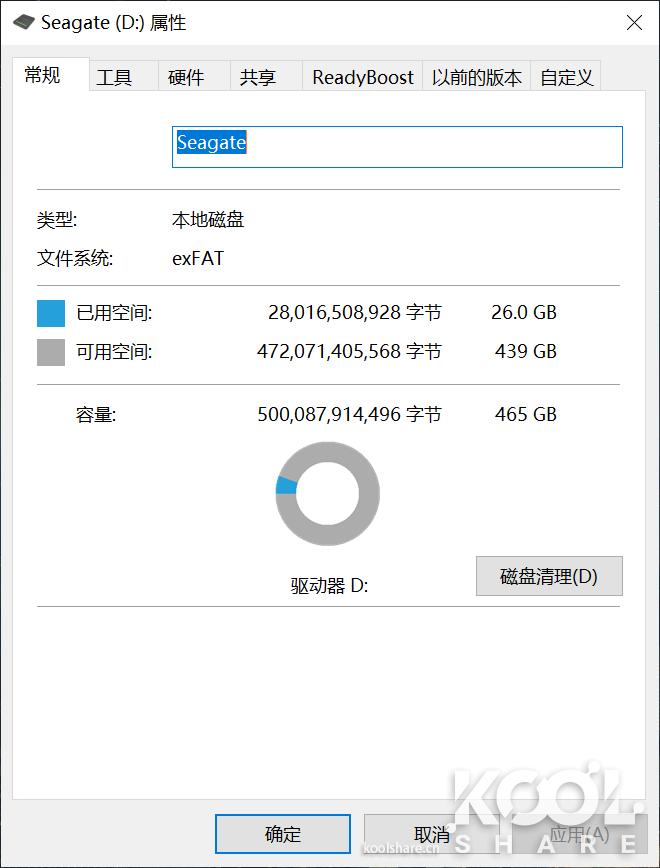660x868 pixels.
Task: Click the 本地磁盘 type value
Action: (208, 220)
